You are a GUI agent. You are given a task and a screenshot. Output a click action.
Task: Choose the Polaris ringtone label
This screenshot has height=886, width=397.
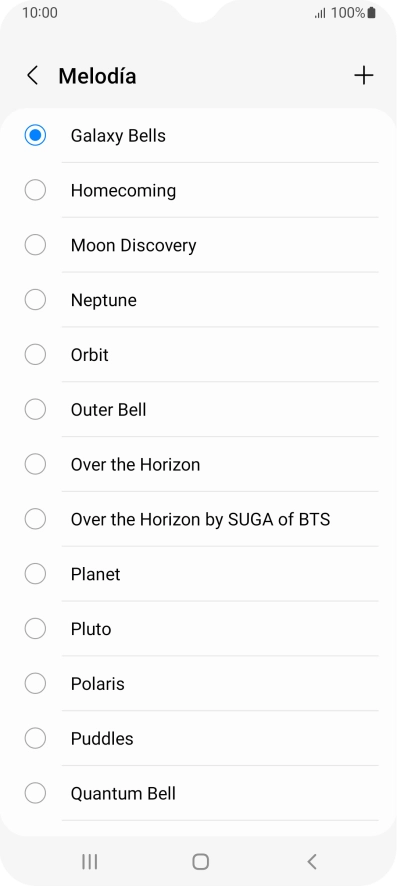97,684
